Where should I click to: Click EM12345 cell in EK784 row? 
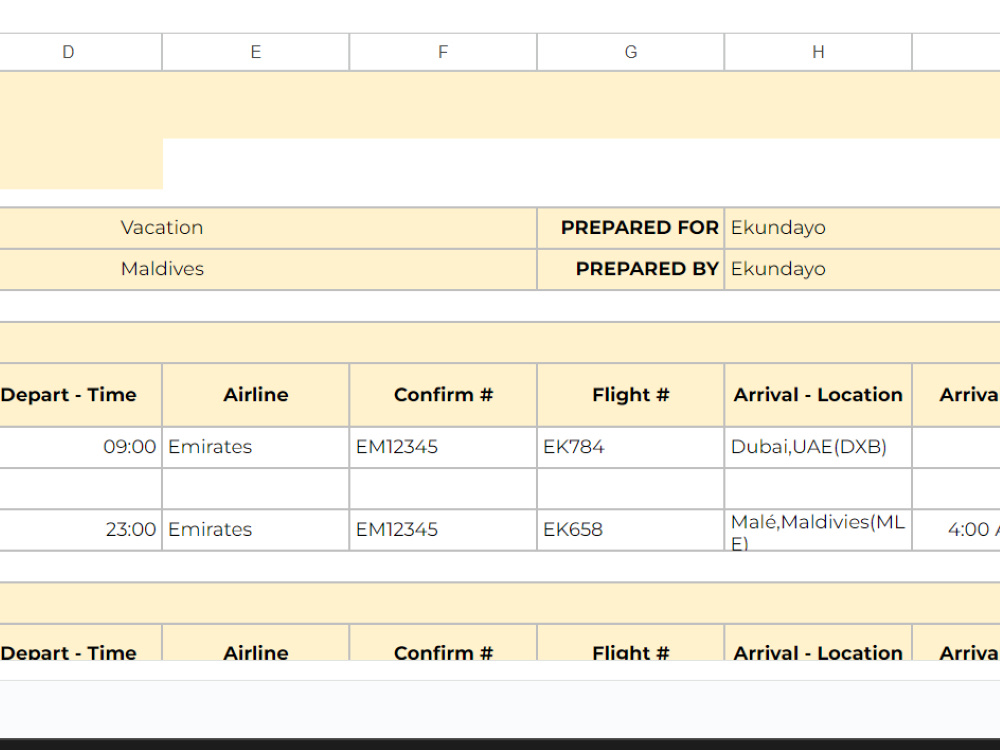point(443,447)
